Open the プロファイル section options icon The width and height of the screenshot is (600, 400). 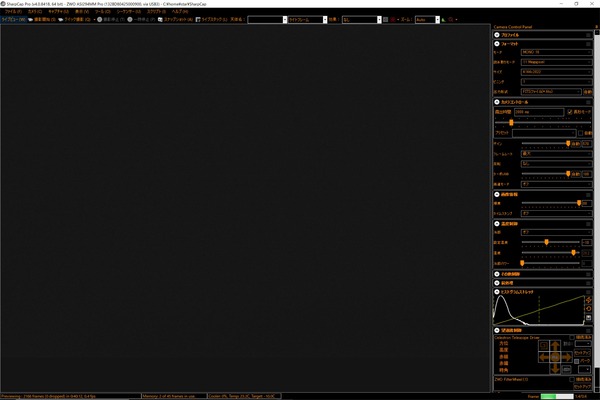[588, 35]
